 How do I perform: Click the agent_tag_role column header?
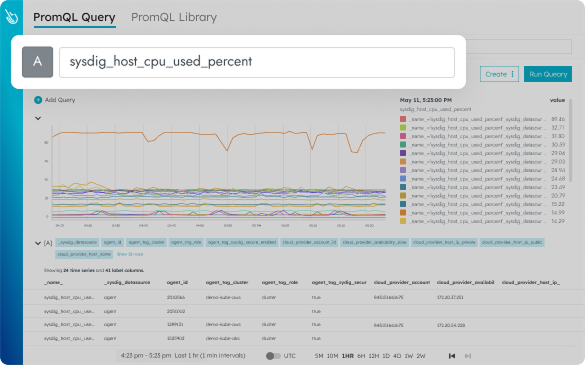[280, 283]
